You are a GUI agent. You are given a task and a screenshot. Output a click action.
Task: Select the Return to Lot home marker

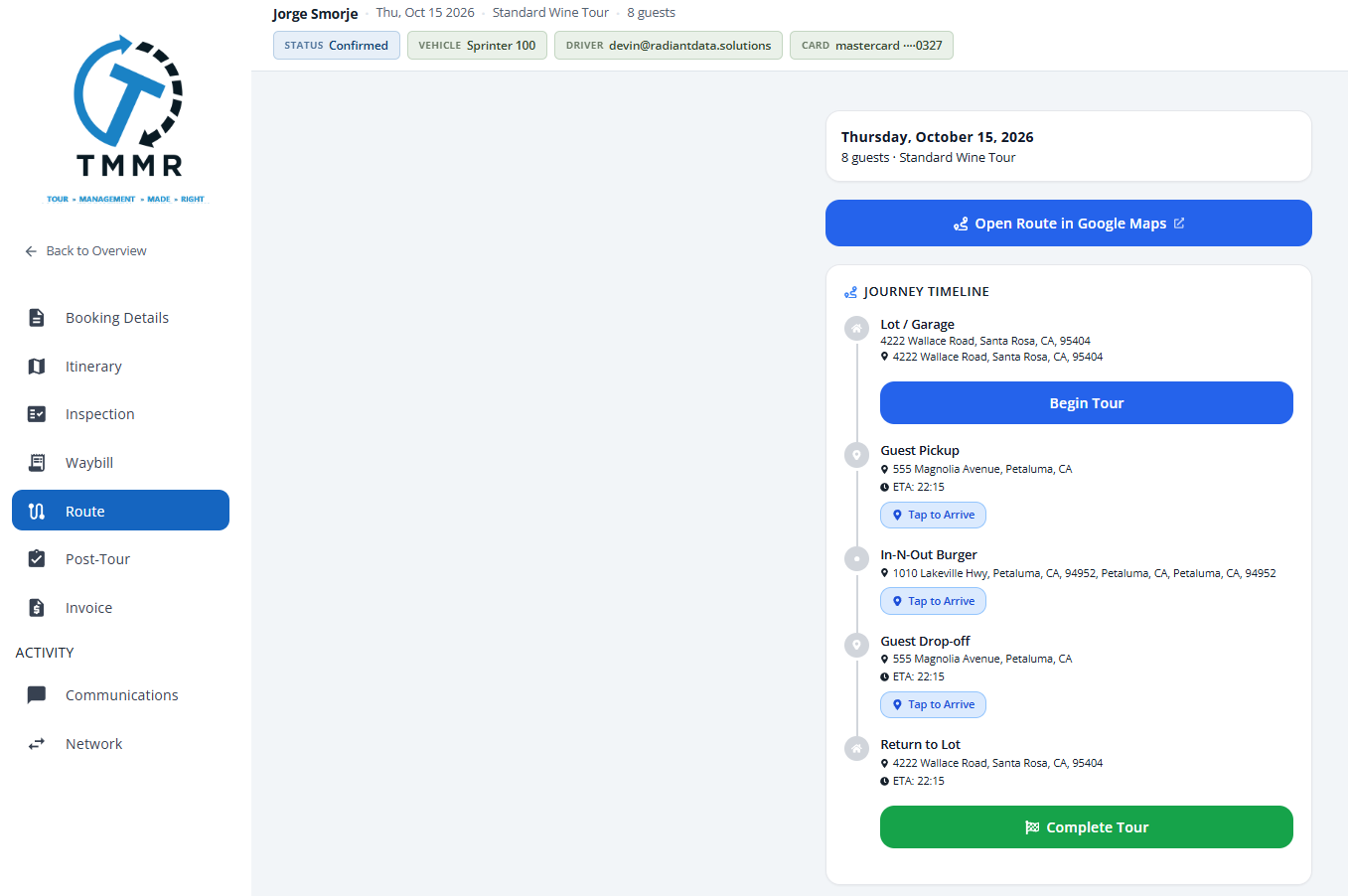[856, 749]
